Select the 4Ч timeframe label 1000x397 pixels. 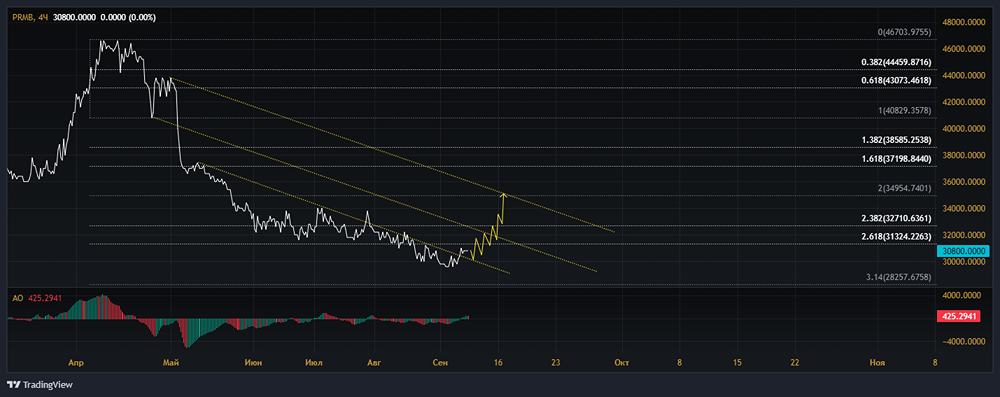click(x=43, y=17)
